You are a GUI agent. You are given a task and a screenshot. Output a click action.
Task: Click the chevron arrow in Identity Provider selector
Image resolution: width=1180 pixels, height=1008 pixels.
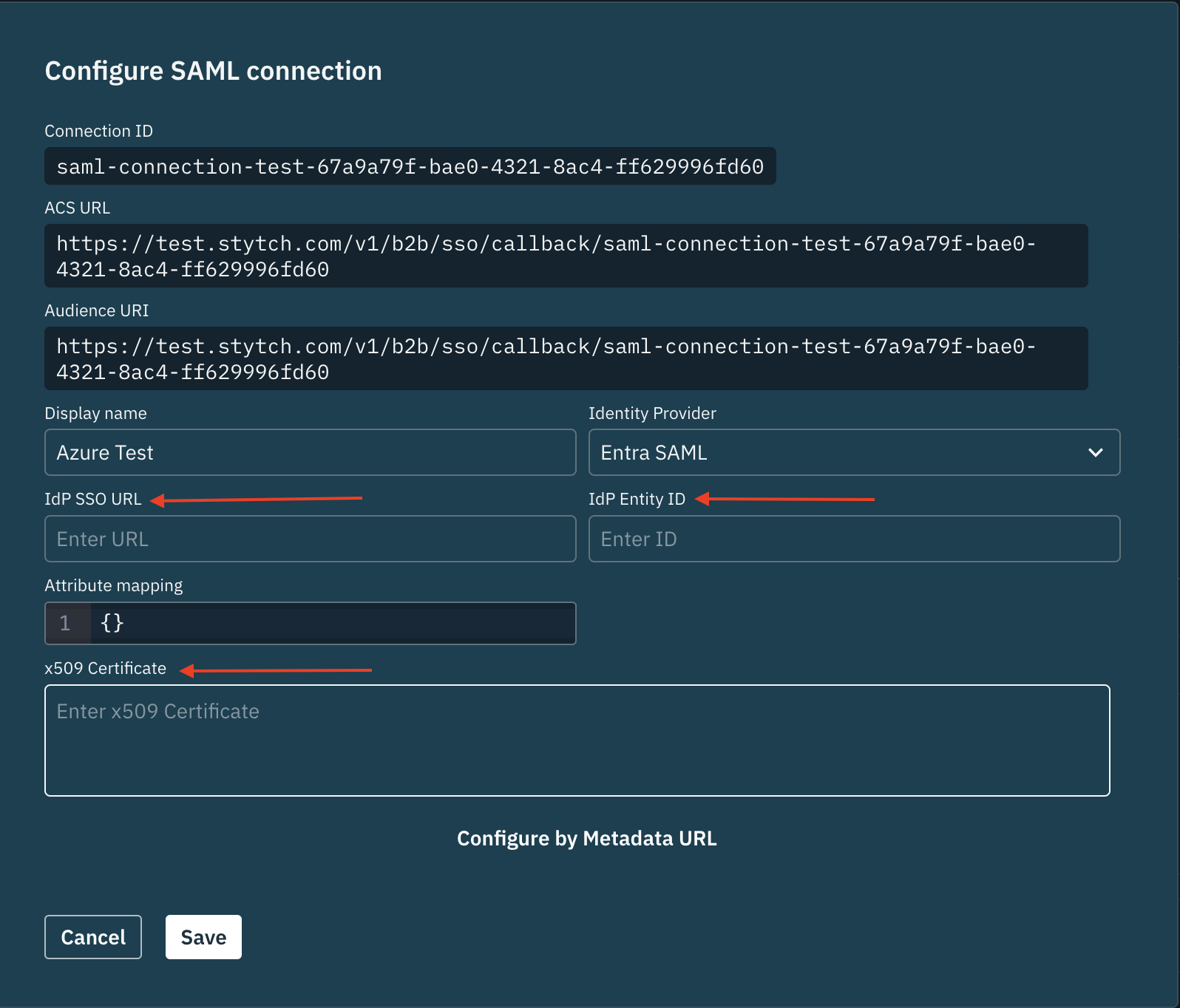pos(1095,452)
